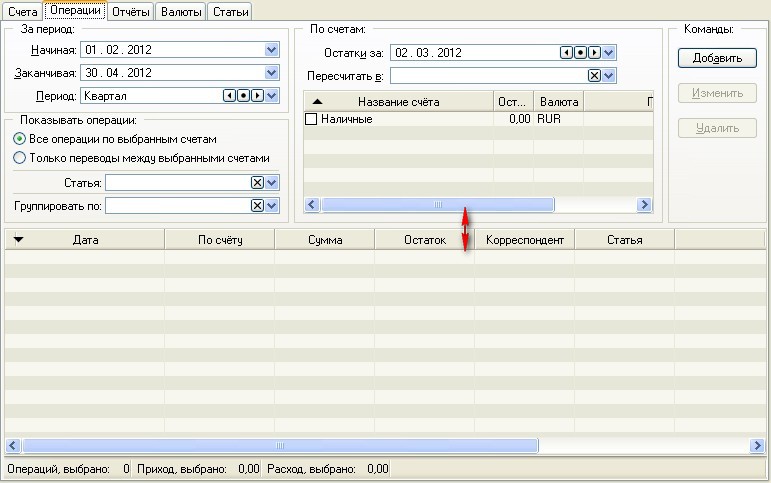
Task: Open the Начиная date dropdown
Action: pos(272,49)
